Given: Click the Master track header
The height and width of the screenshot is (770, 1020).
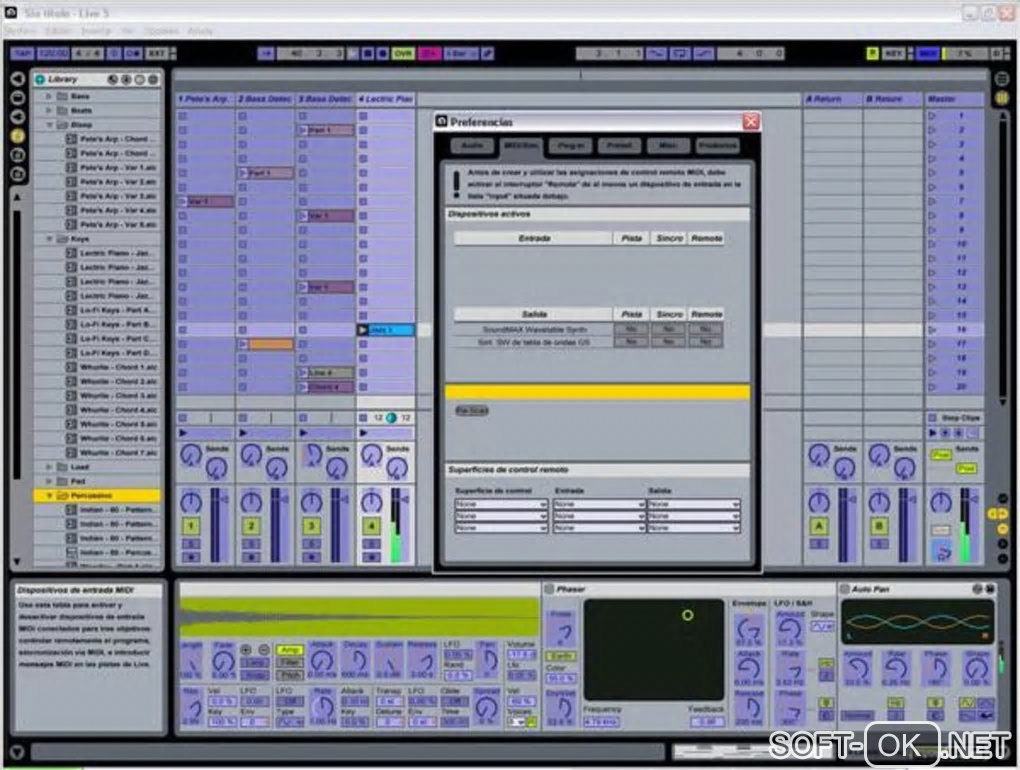Looking at the screenshot, I should coord(954,99).
